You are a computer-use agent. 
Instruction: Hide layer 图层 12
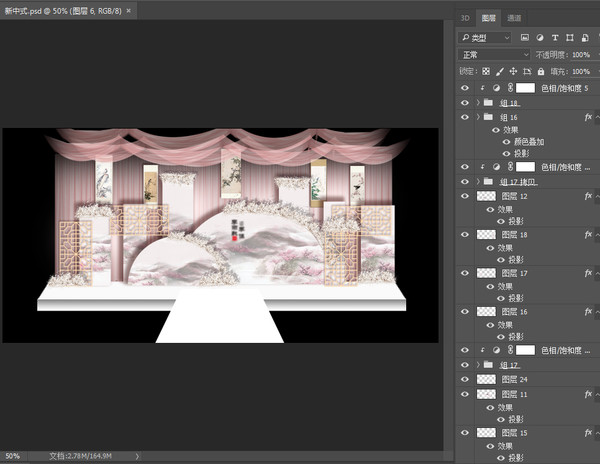click(465, 196)
